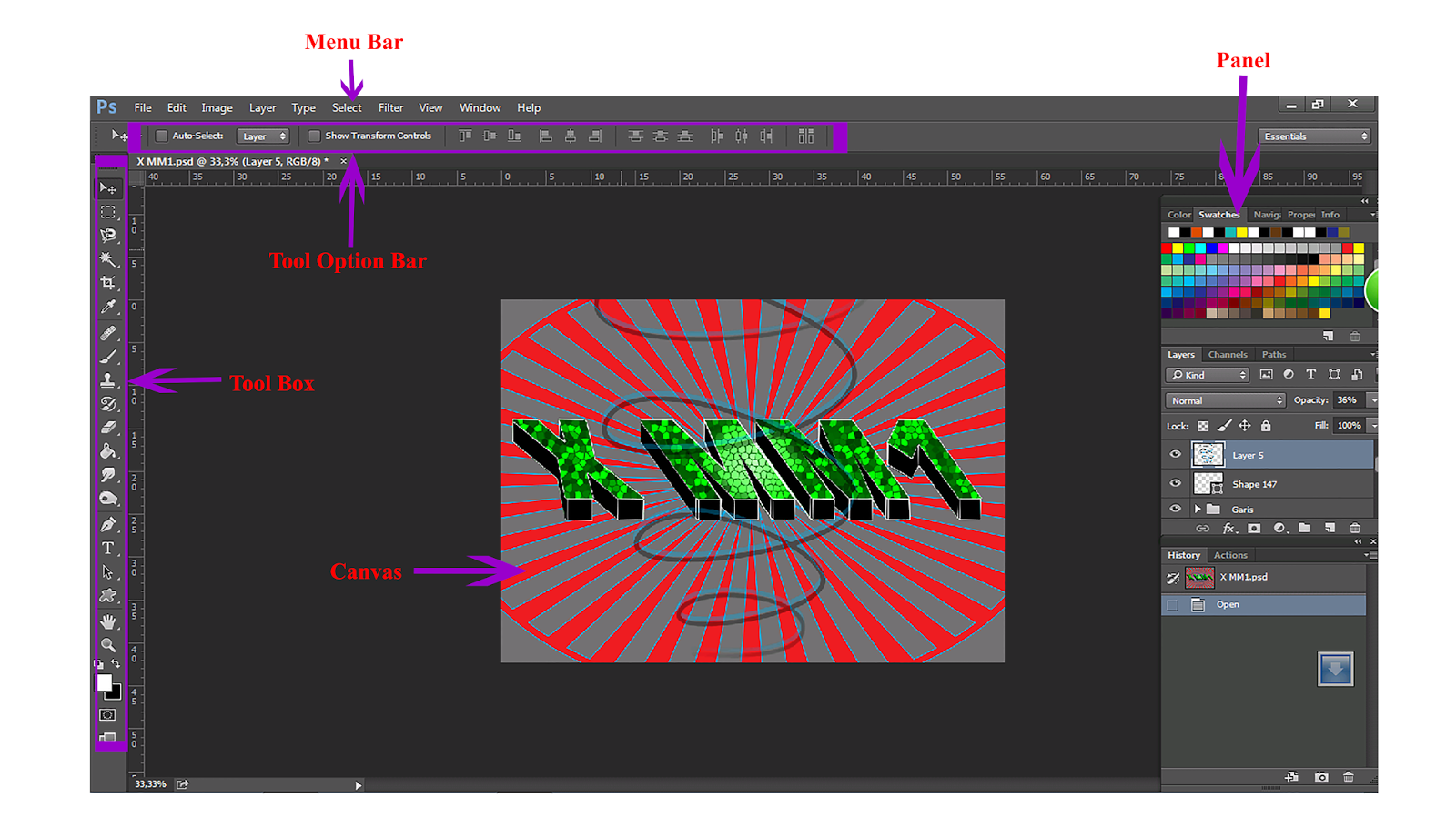This screenshot has height=818, width=1456.
Task: Hide Layer 5 visibility eye
Action: (x=1175, y=455)
